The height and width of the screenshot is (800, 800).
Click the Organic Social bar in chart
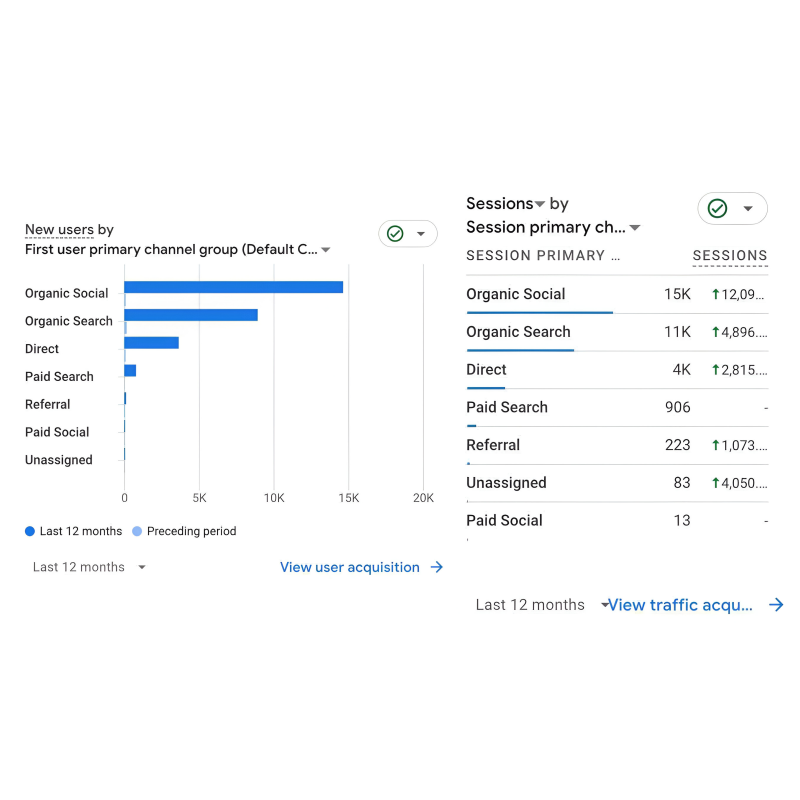point(233,287)
